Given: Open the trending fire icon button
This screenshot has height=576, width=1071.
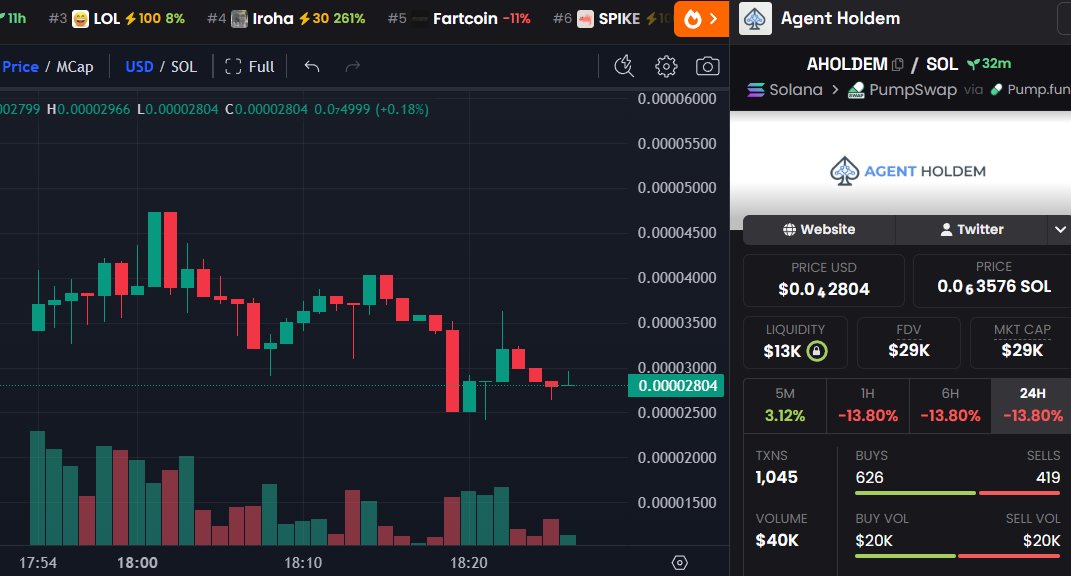Looking at the screenshot, I should [x=701, y=18].
